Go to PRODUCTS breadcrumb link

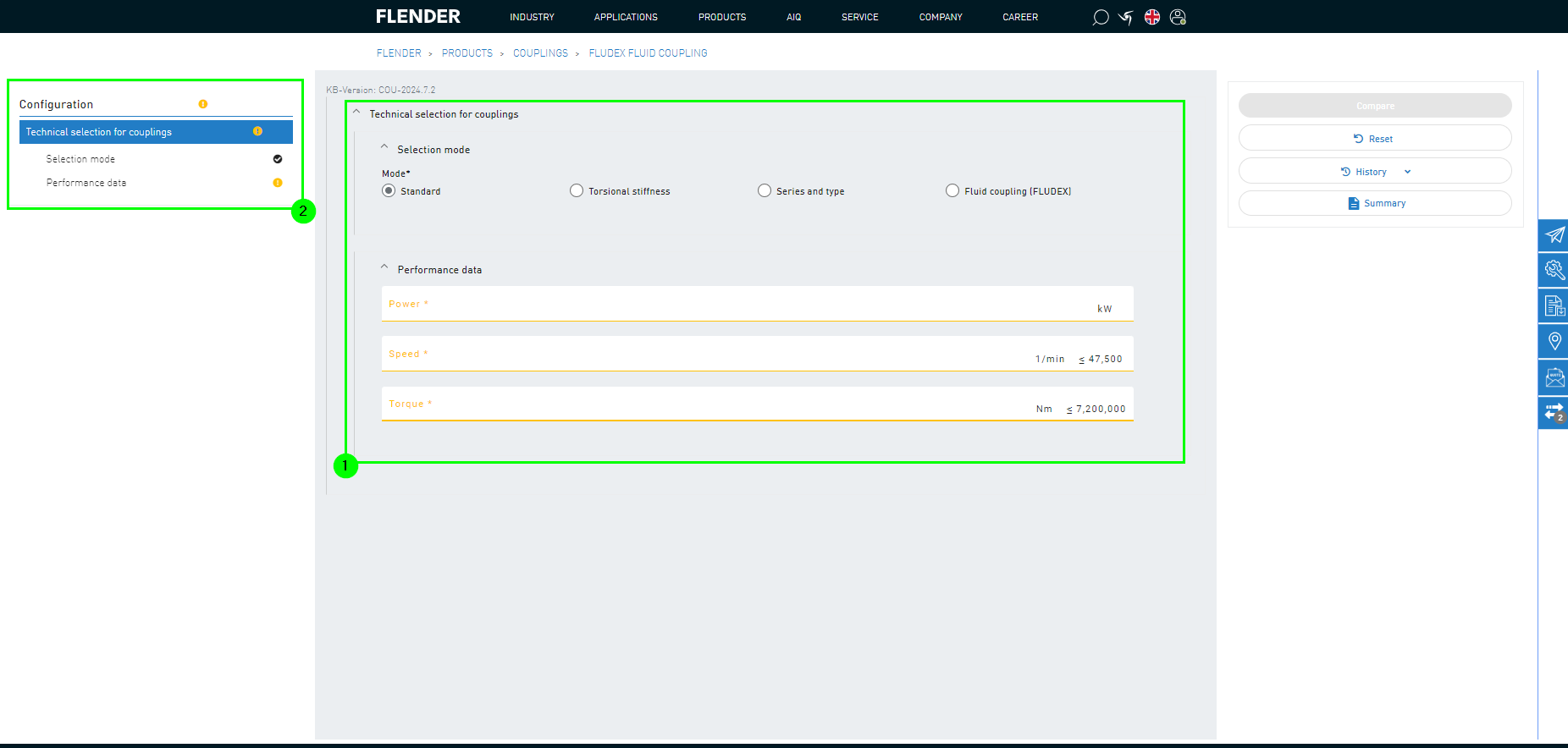[x=467, y=53]
